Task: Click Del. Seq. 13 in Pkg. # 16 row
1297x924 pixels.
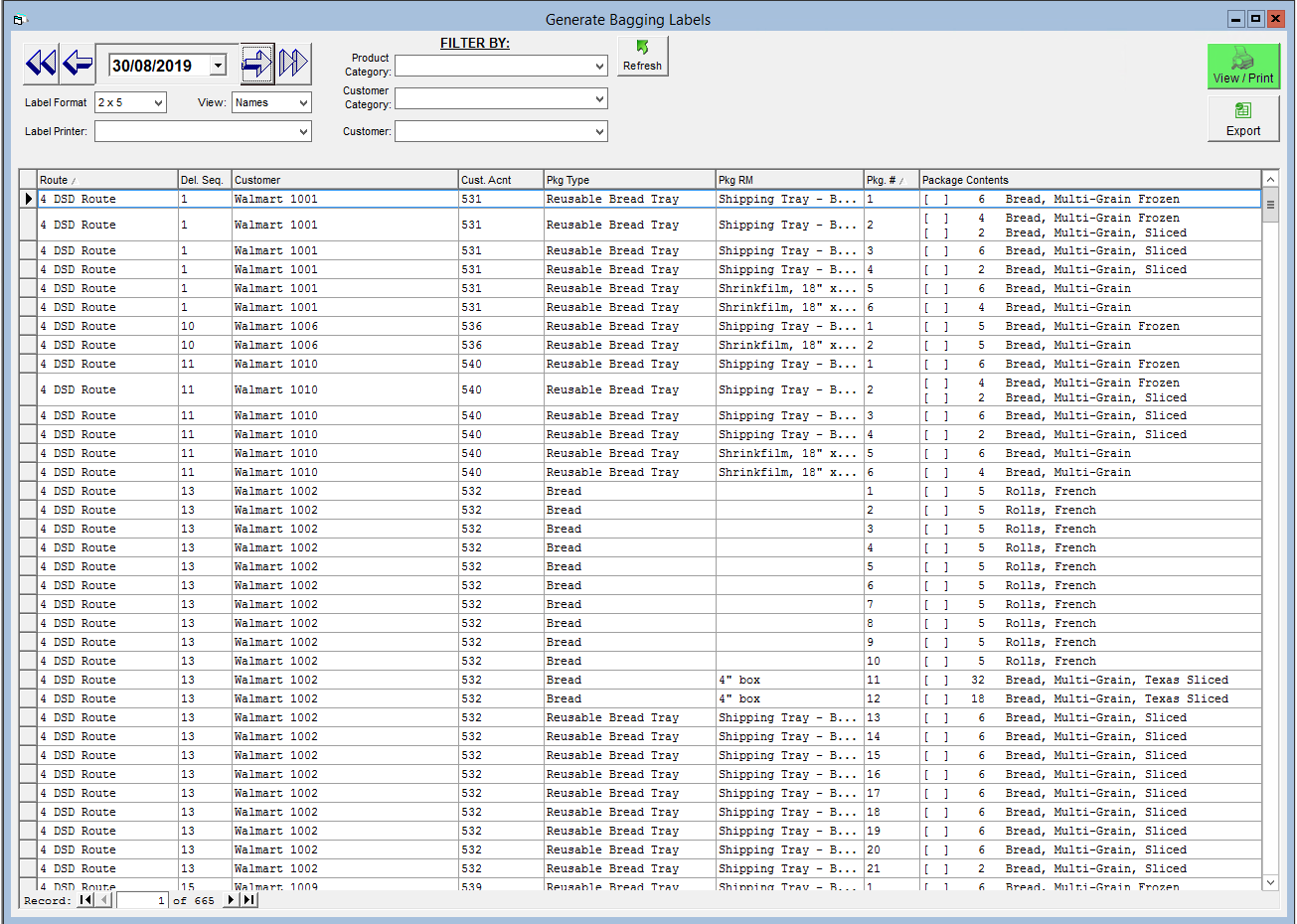Action: 188,774
